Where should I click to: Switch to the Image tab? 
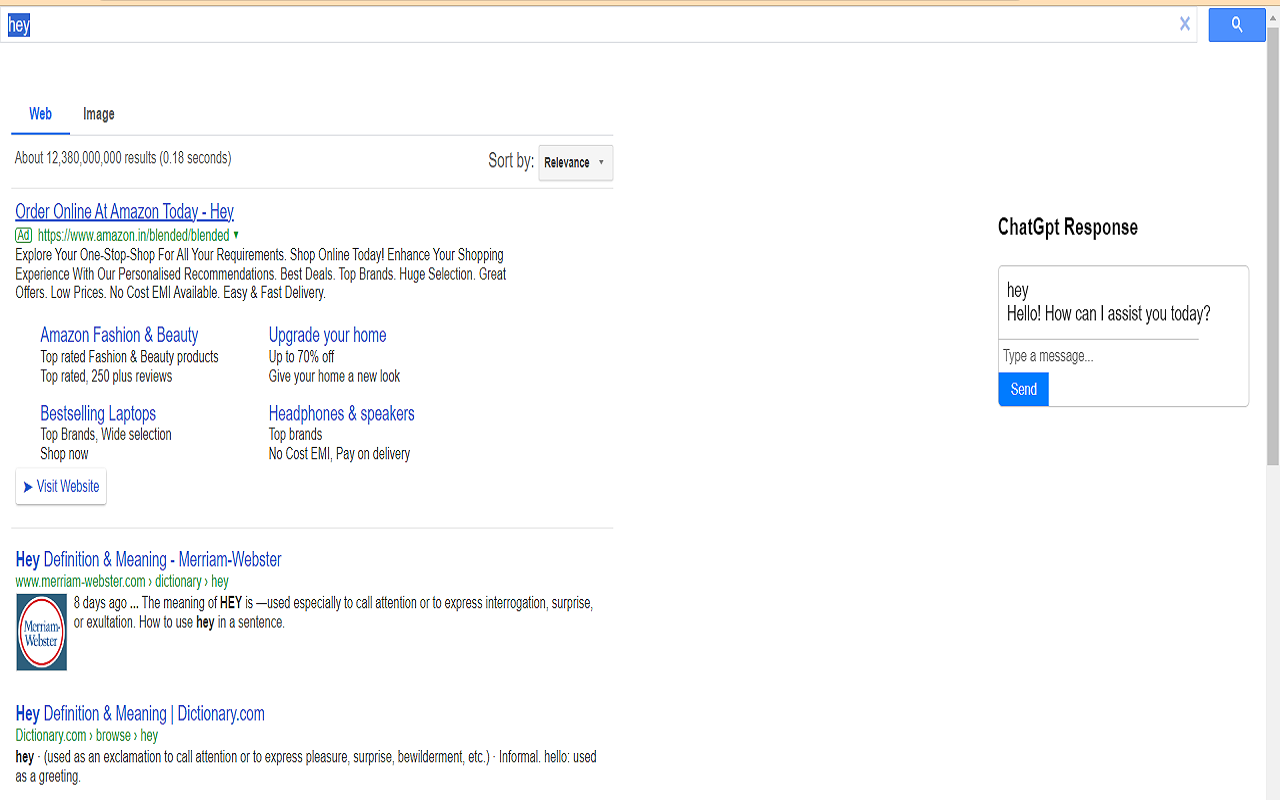coord(98,114)
